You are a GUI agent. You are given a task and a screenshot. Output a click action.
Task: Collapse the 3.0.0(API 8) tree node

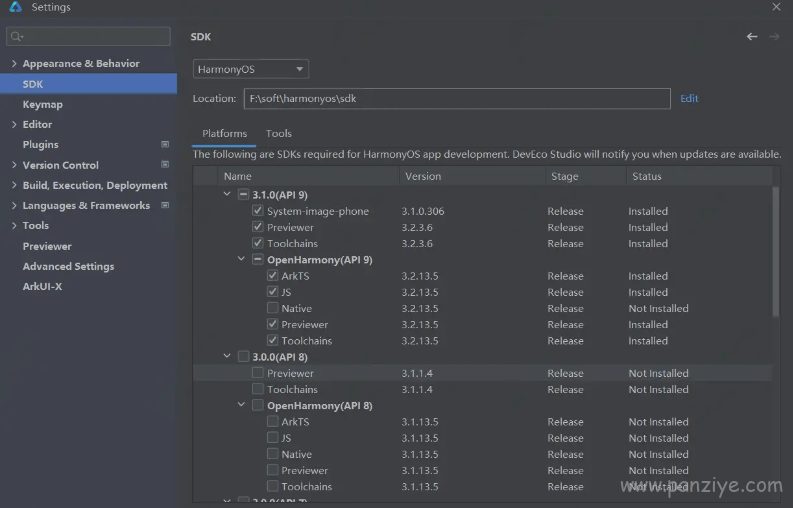point(227,356)
